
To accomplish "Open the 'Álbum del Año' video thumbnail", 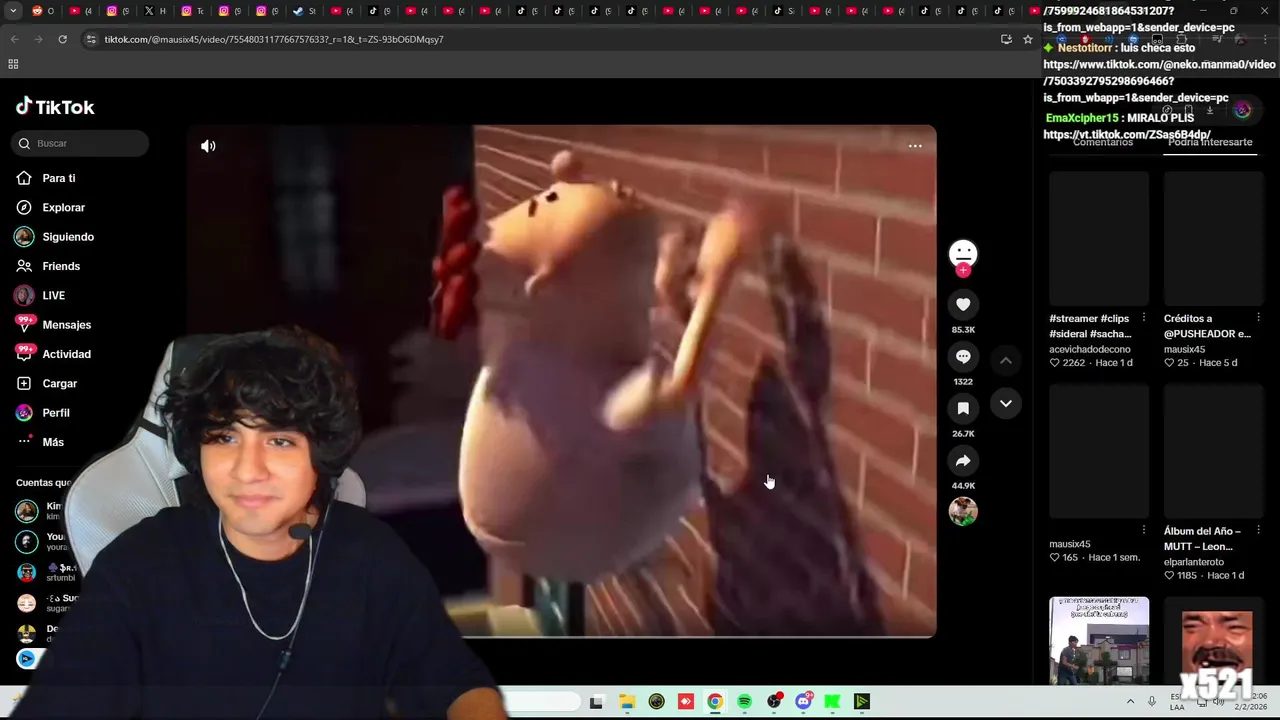I will click(1214, 451).
